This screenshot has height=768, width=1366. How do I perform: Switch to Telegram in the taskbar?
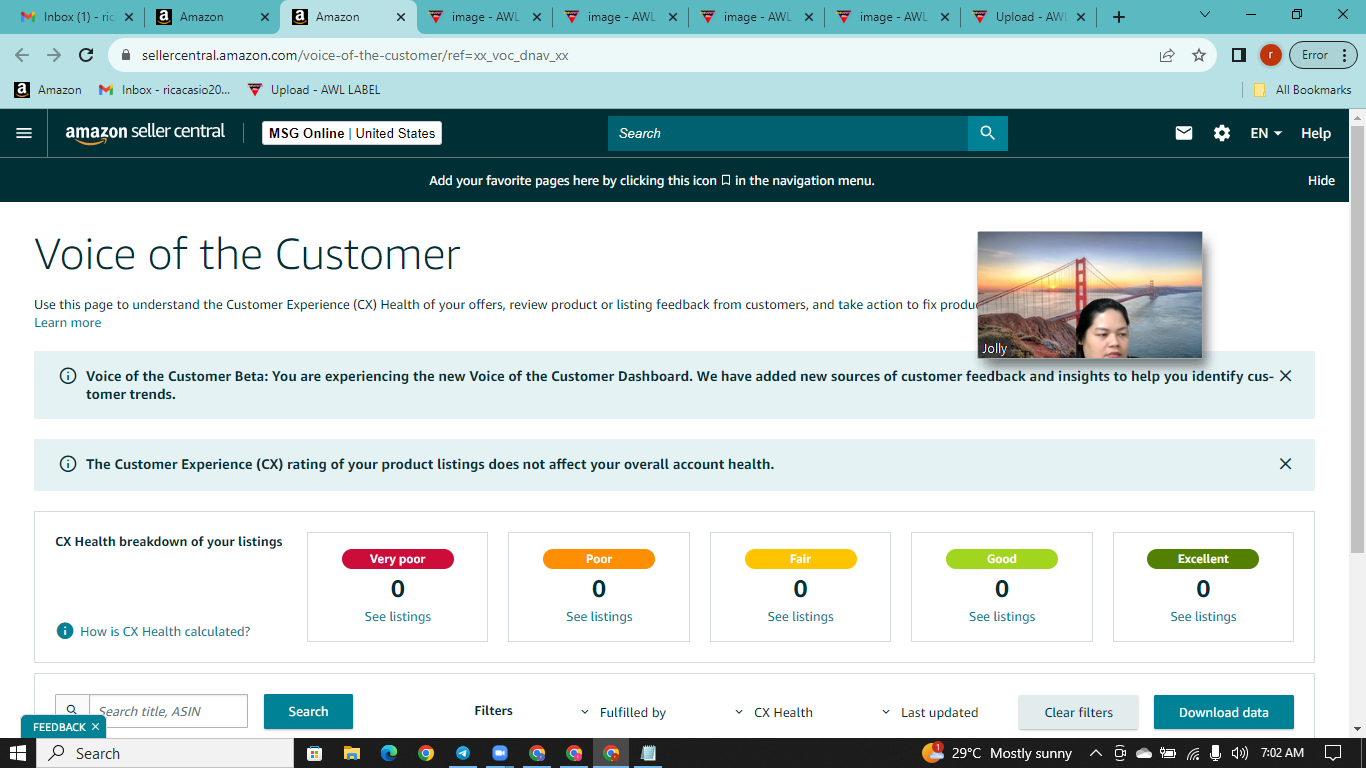(x=463, y=753)
